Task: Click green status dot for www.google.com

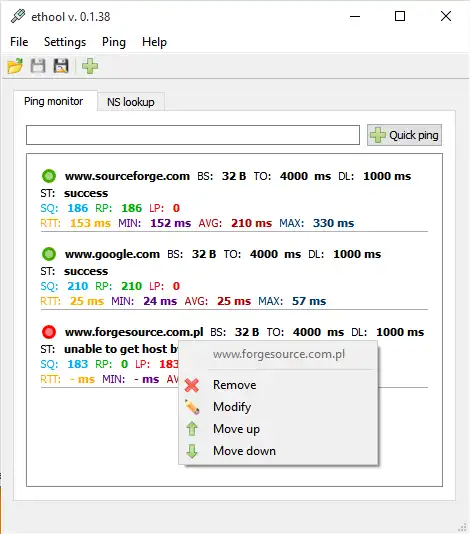Action: [49, 254]
